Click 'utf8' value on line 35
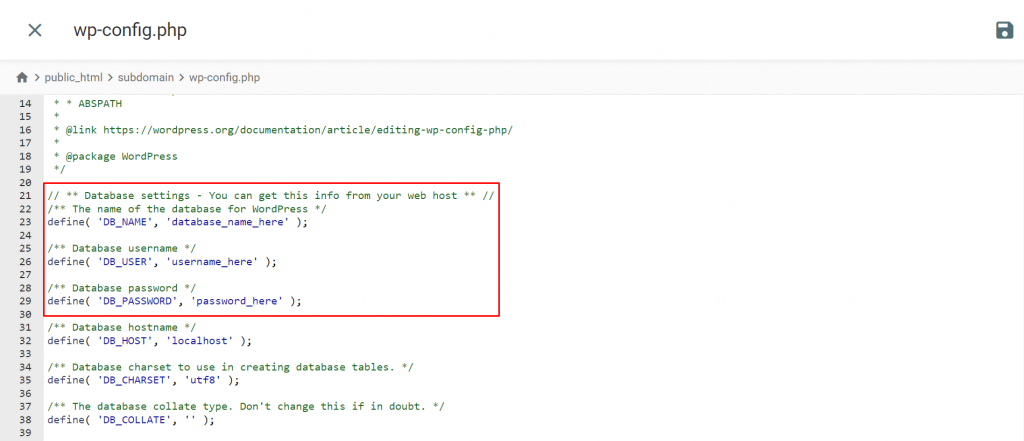The width and height of the screenshot is (1024, 441). click(202, 380)
